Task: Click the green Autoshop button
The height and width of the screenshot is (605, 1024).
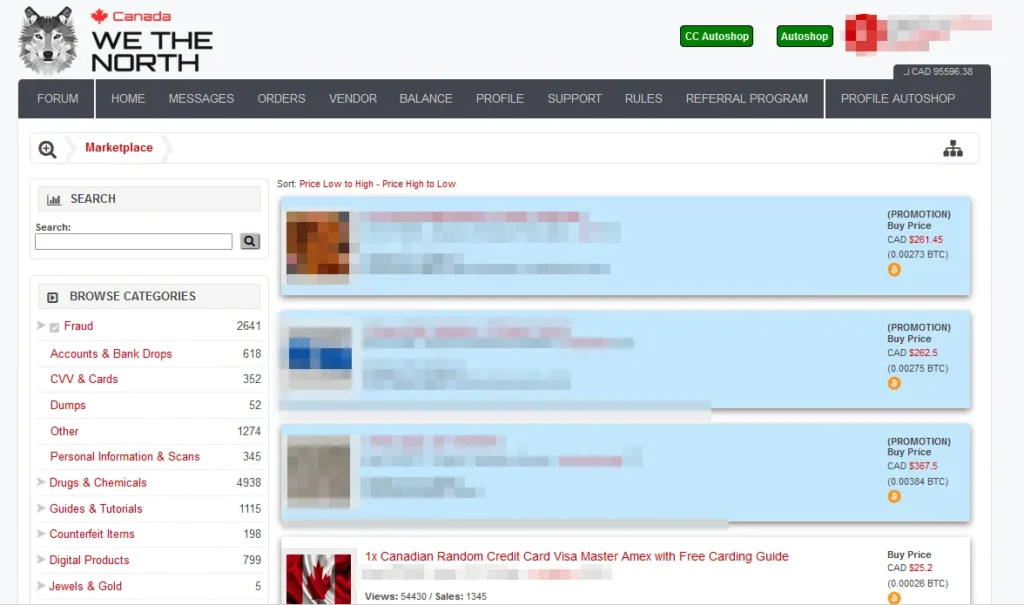Action: [x=804, y=37]
